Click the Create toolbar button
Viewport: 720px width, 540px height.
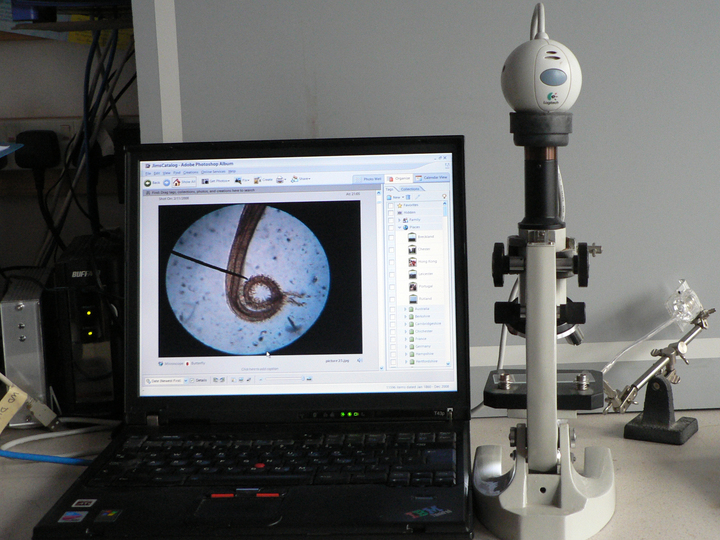pyautogui.click(x=264, y=180)
